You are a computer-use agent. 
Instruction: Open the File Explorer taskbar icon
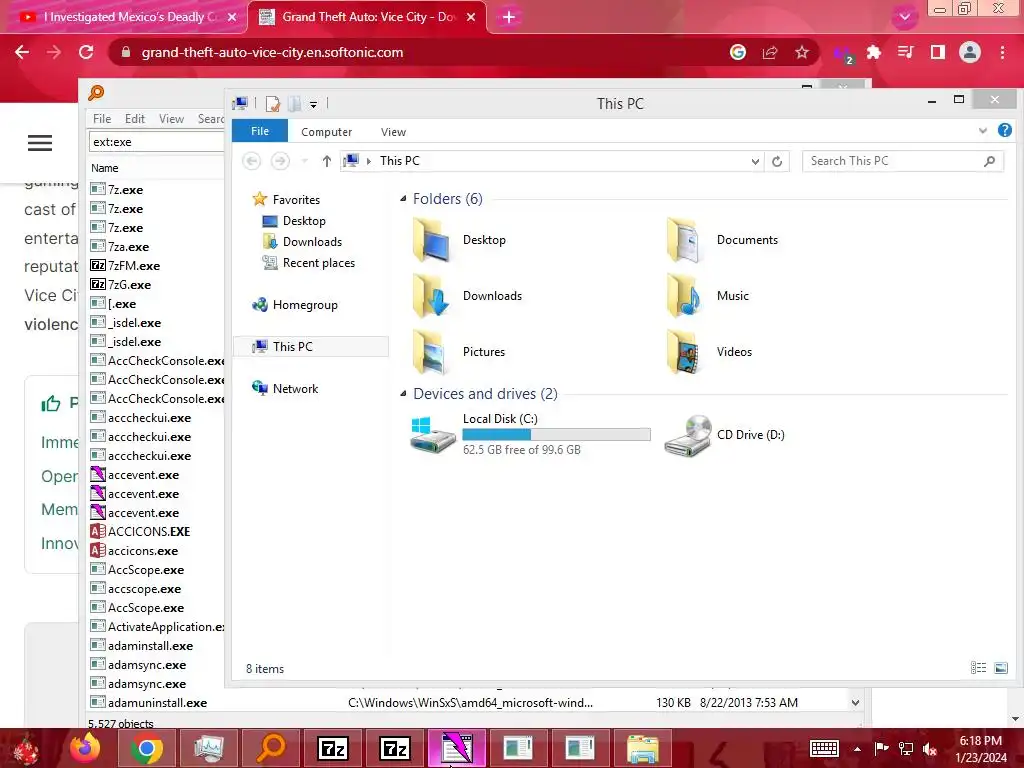643,748
